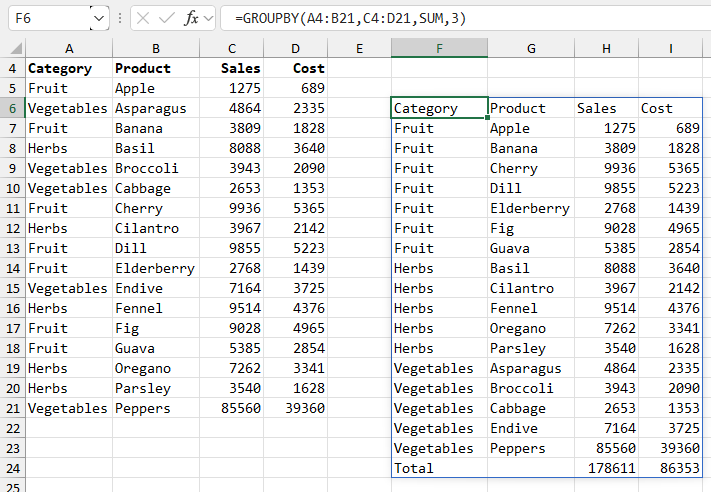Click Oregano in column G
Image resolution: width=711 pixels, height=492 pixels.
tap(531, 328)
